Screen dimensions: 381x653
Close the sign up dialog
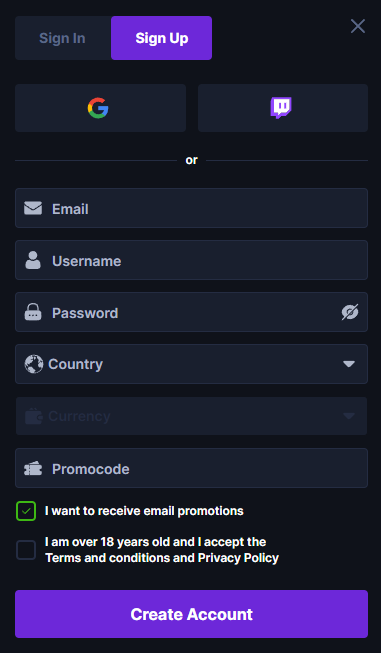tap(358, 26)
